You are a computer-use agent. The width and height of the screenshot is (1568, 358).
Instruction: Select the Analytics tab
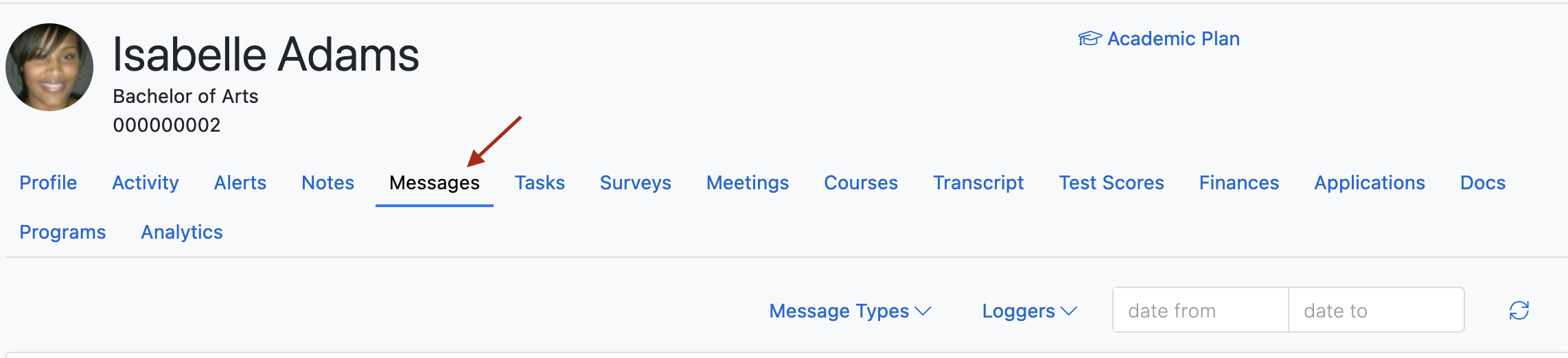click(x=182, y=232)
